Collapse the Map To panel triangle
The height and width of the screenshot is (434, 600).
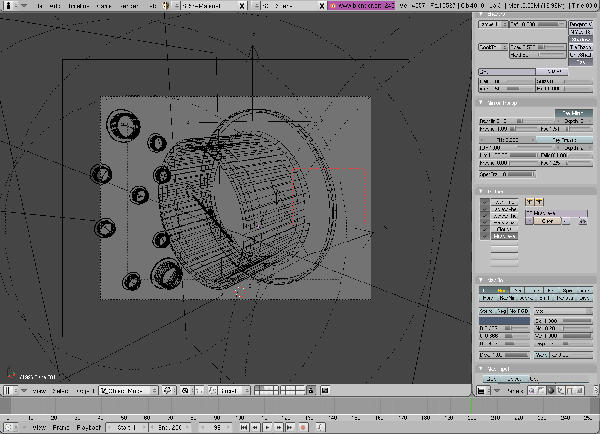click(x=481, y=280)
